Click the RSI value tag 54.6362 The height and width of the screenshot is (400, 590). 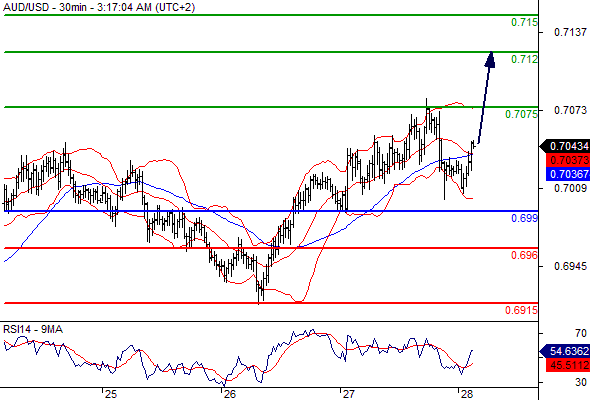565,351
